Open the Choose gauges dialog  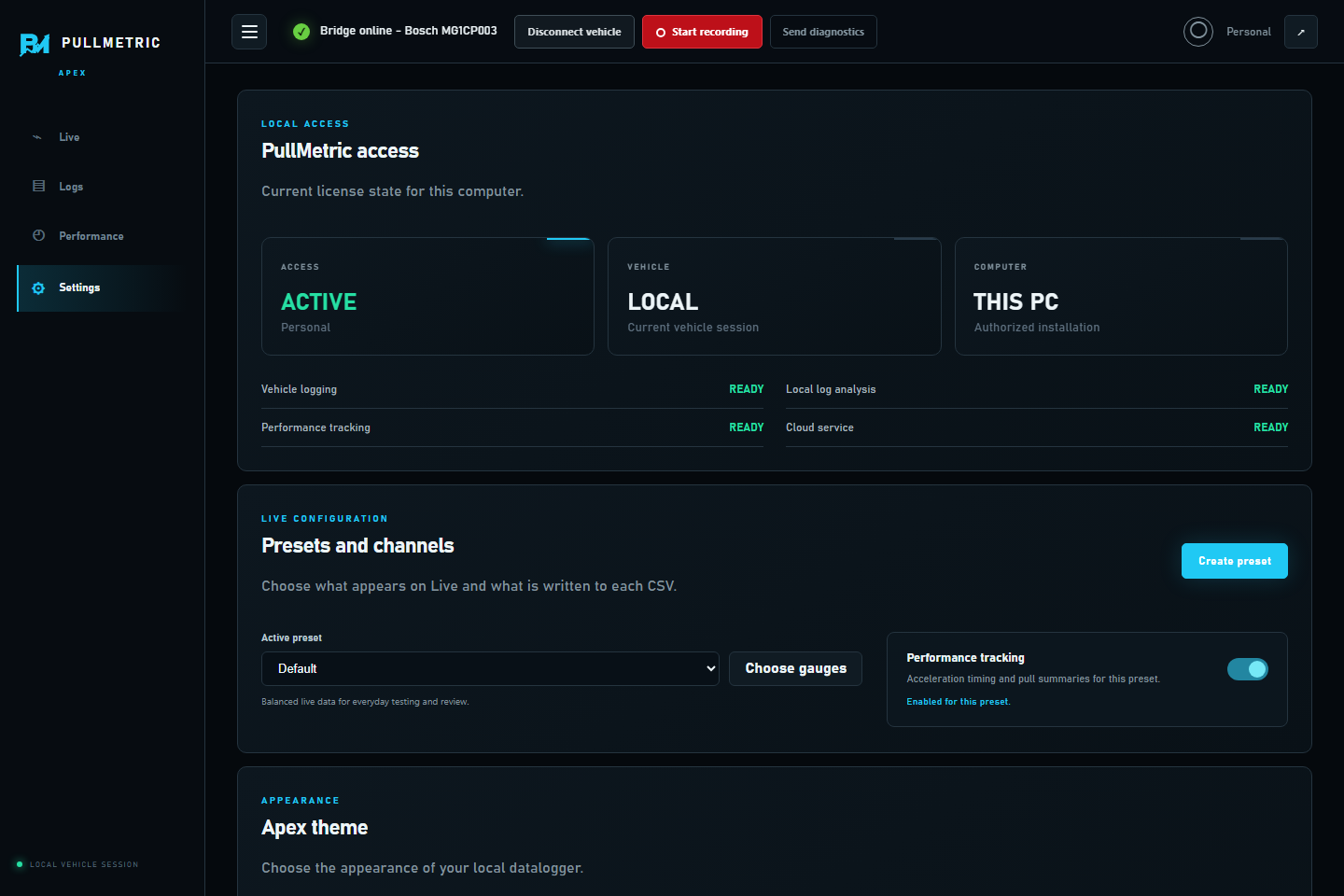coord(795,668)
